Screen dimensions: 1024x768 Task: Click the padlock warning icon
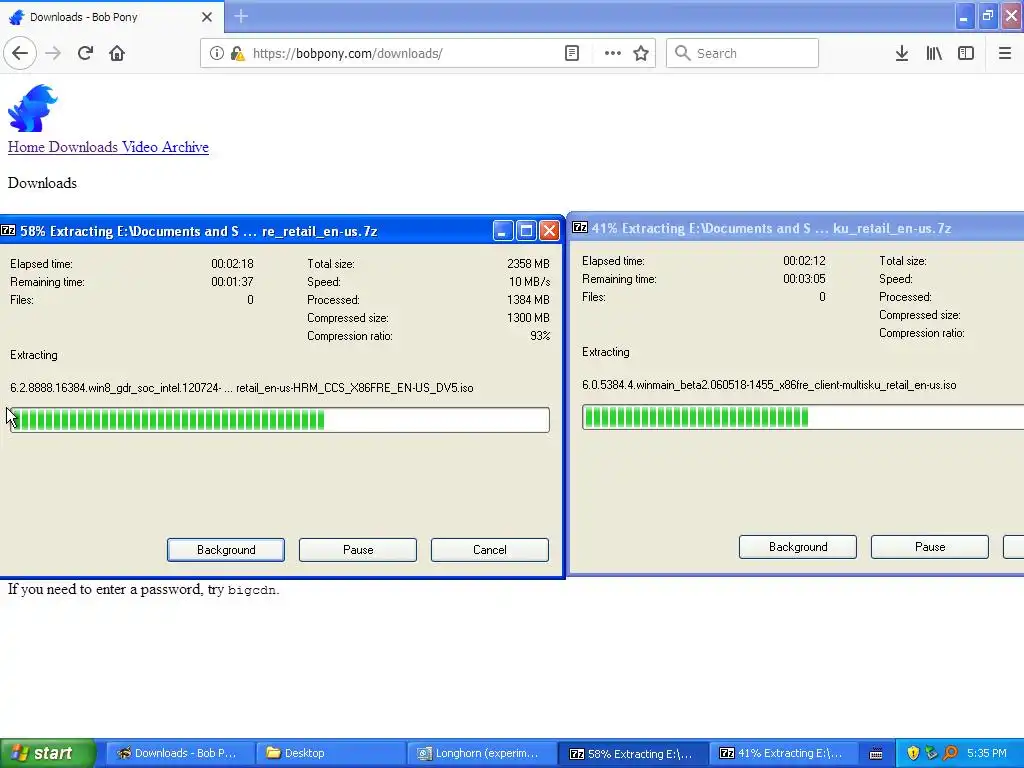(x=237, y=53)
